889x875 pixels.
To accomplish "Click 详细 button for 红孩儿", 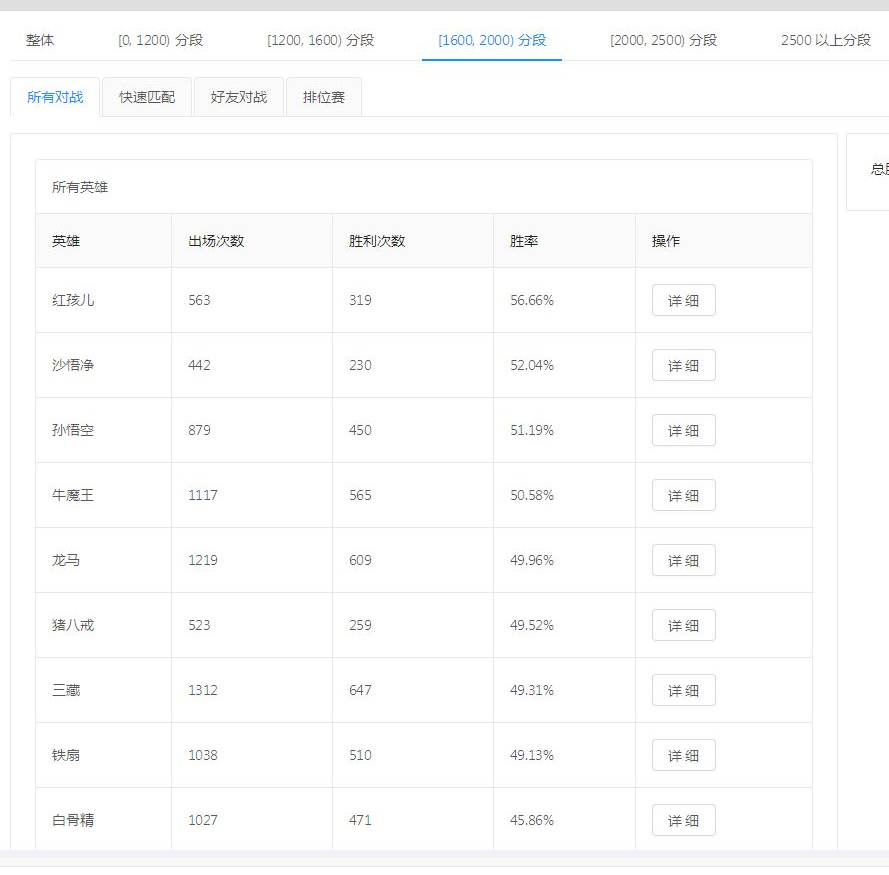I will (x=683, y=301).
